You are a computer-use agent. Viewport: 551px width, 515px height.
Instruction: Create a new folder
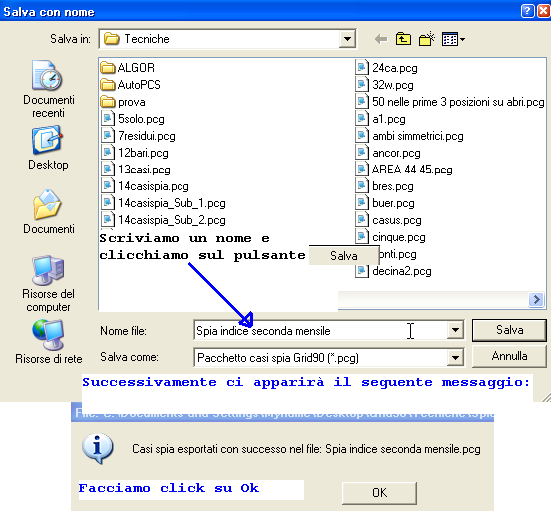(x=427, y=39)
